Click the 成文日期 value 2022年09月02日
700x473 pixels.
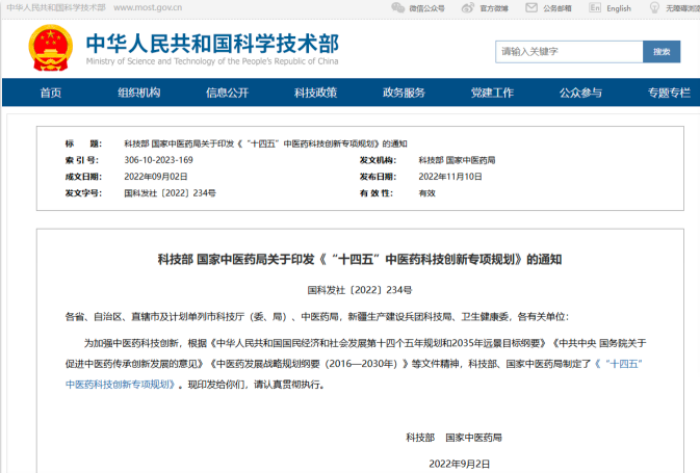point(156,177)
